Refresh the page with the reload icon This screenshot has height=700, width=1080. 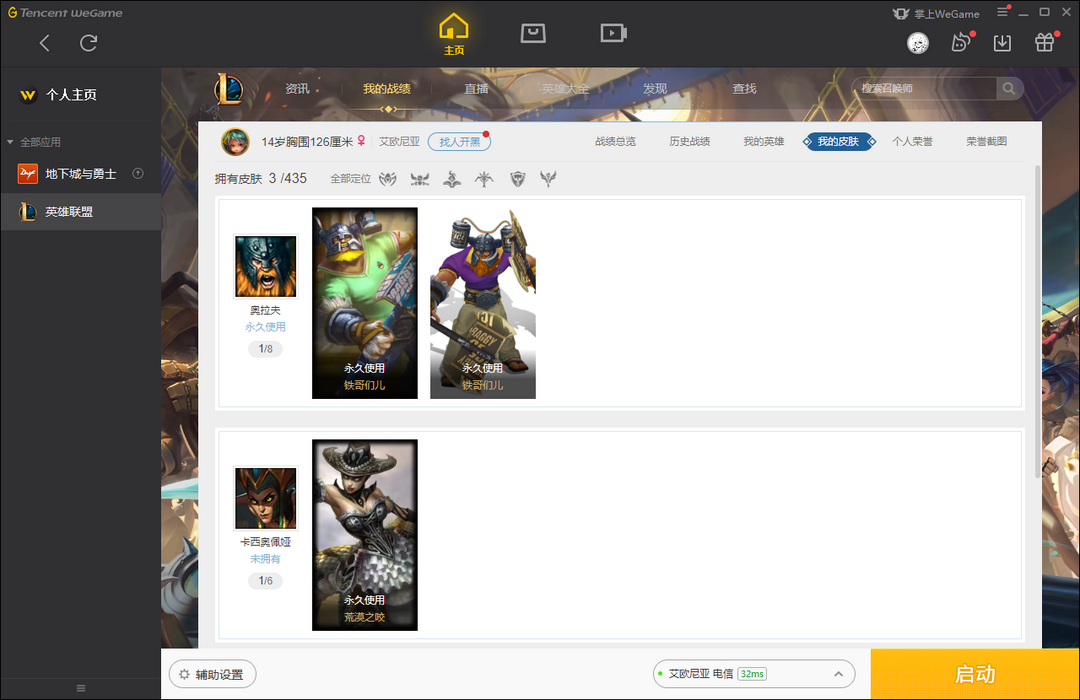point(89,43)
